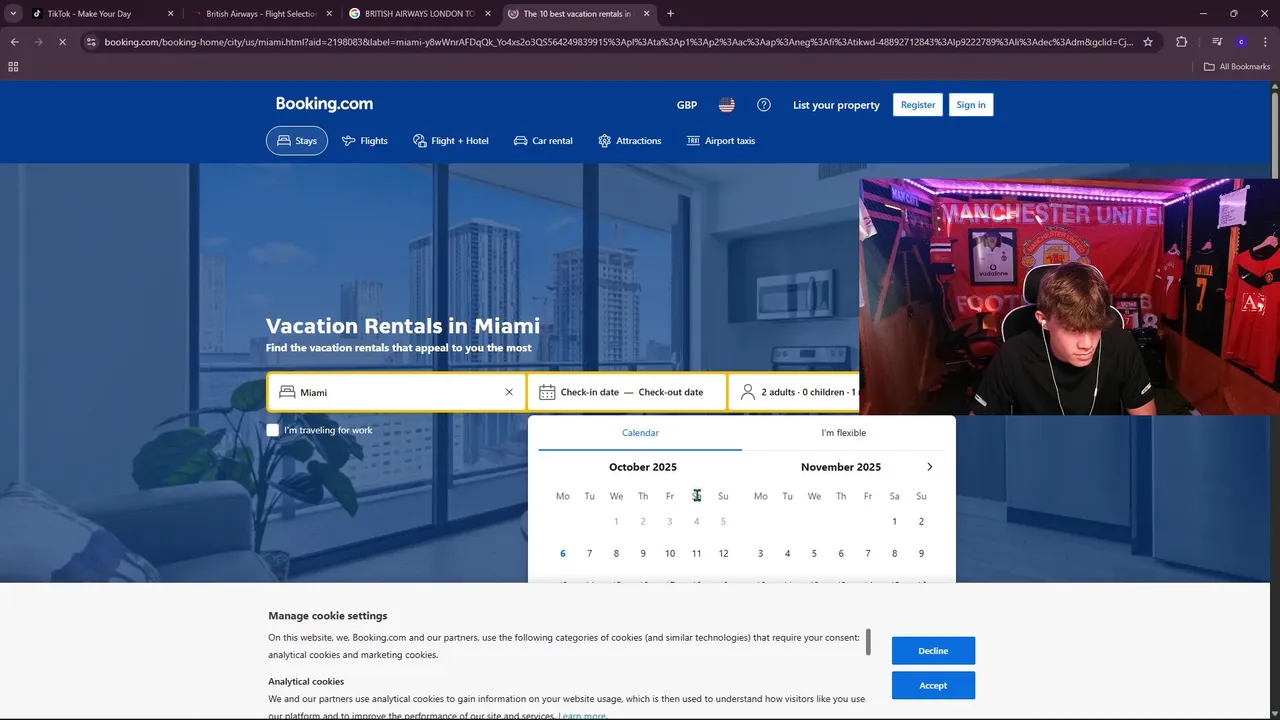
Task: Select the Stays navigation tab
Action: coord(297,141)
